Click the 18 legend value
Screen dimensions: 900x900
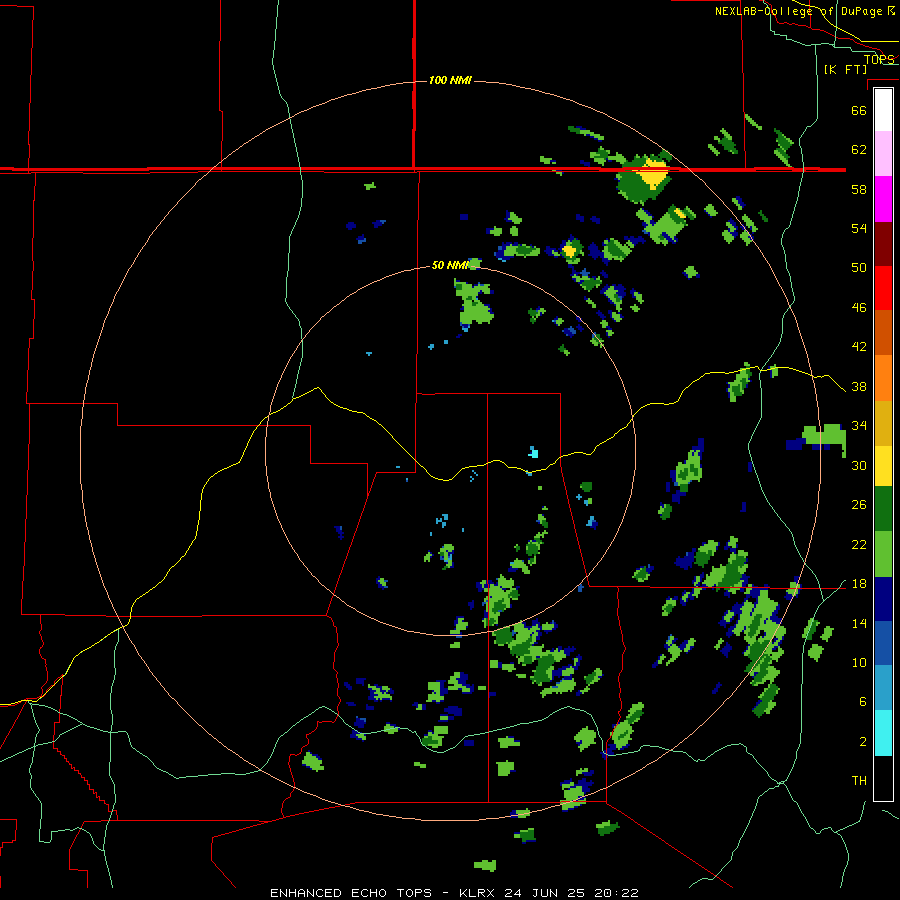tap(859, 584)
